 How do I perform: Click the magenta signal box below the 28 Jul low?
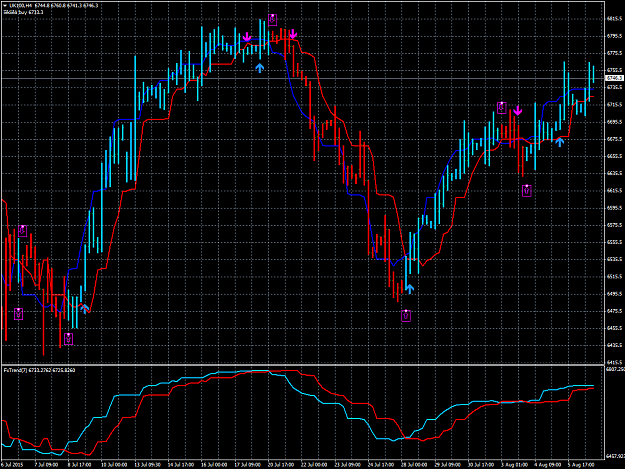[x=406, y=316]
